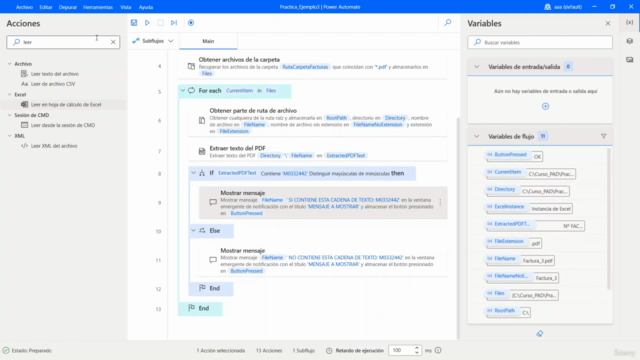Open the Subflujos dropdown
This screenshot has height=360, width=640.
coord(153,41)
